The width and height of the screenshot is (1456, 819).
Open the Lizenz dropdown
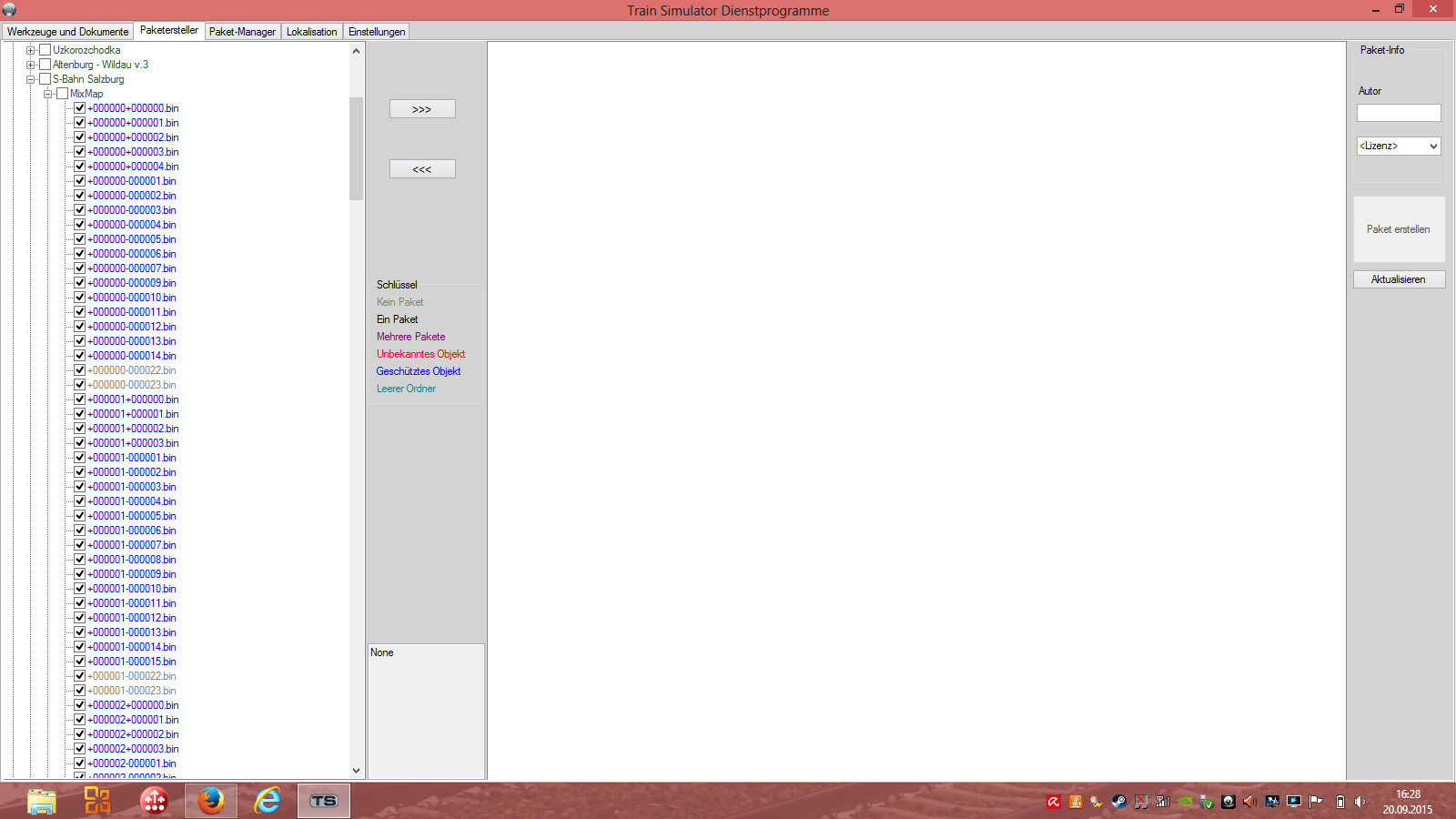(x=1399, y=146)
